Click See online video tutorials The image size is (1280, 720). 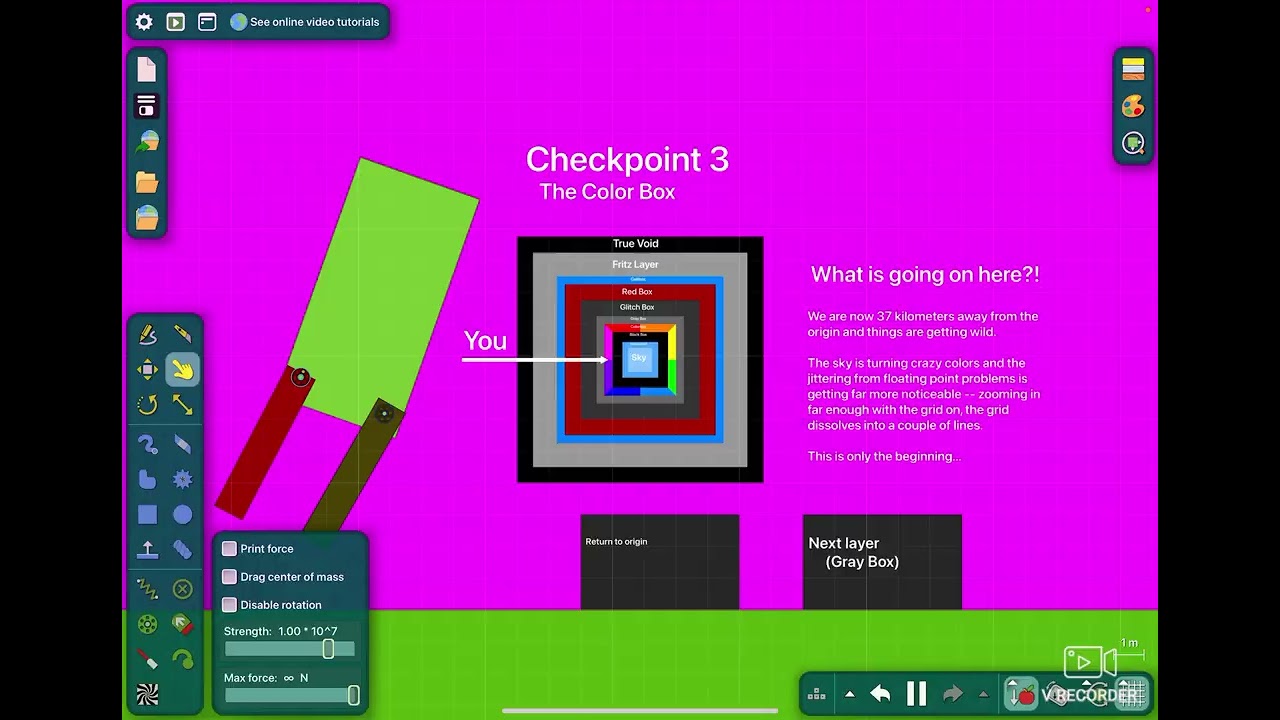(305, 22)
